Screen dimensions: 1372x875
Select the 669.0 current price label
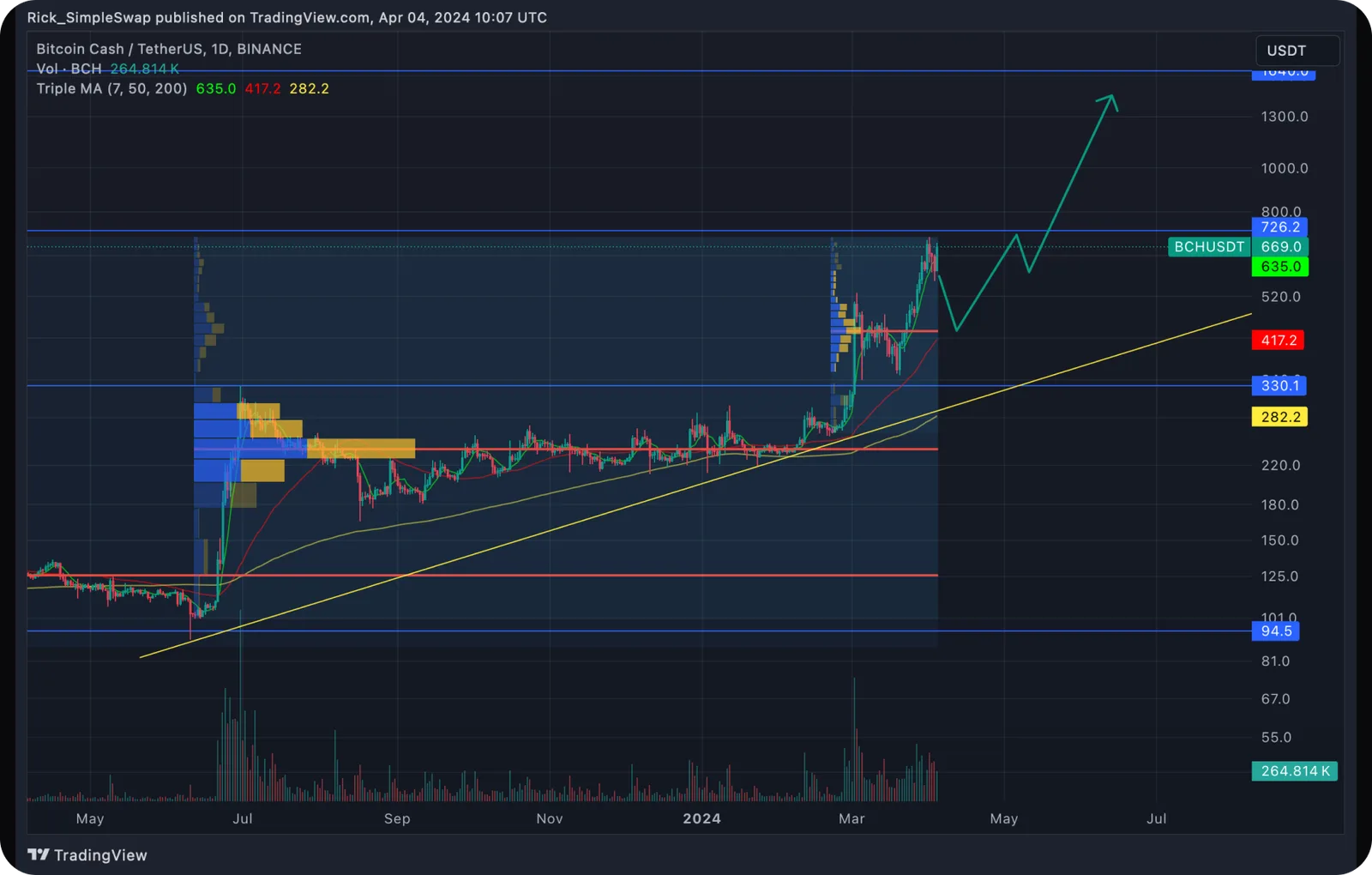(x=1280, y=247)
